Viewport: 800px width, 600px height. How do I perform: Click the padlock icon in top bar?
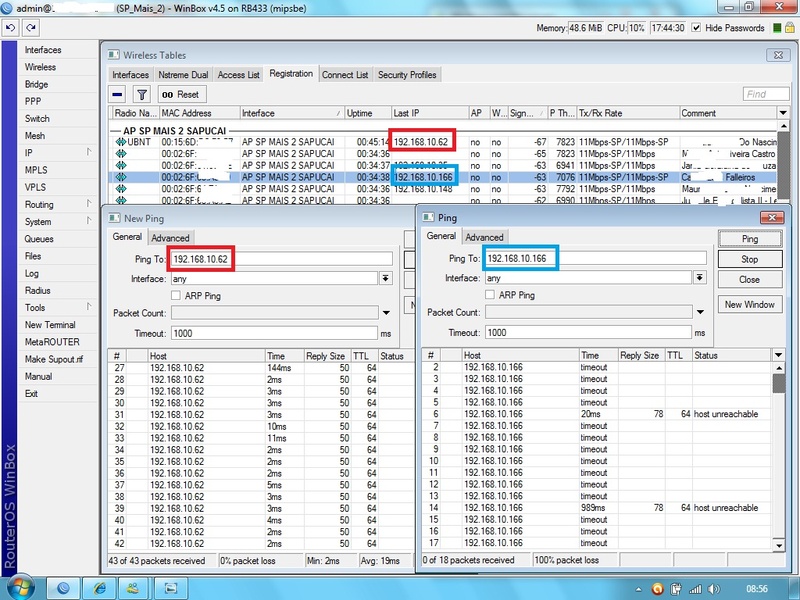[790, 28]
